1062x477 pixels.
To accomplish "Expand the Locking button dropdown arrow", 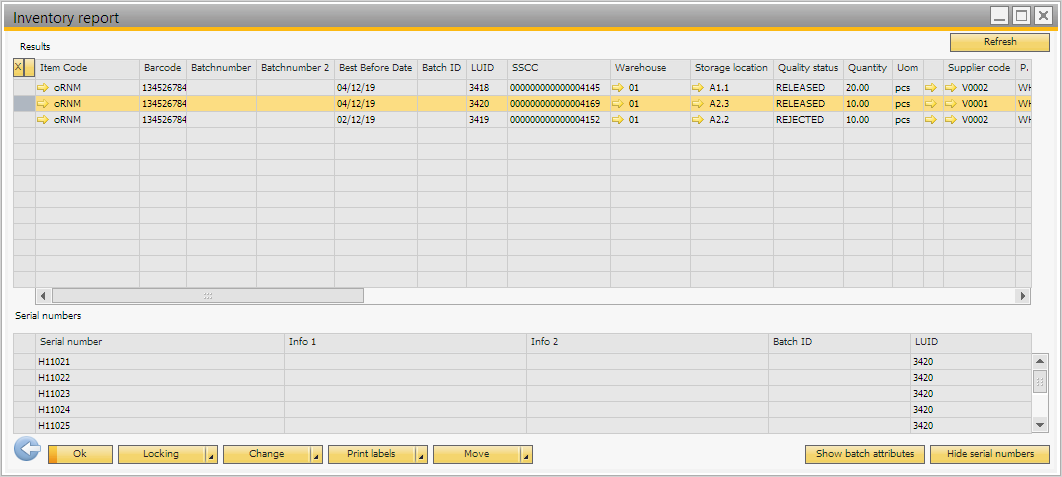I will coord(211,455).
